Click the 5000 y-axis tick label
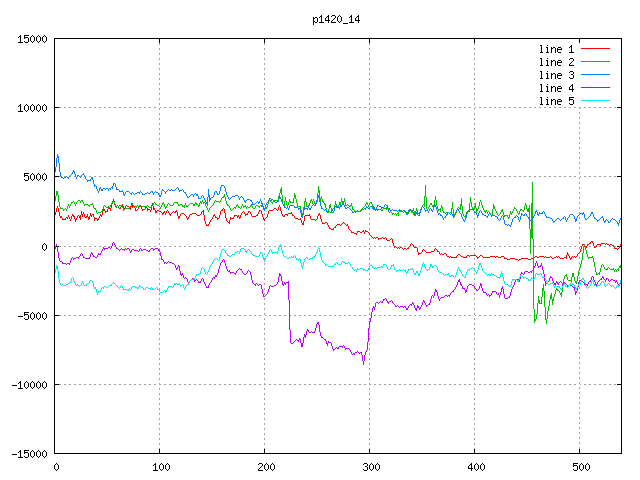The width and height of the screenshot is (640, 480). coord(35,177)
